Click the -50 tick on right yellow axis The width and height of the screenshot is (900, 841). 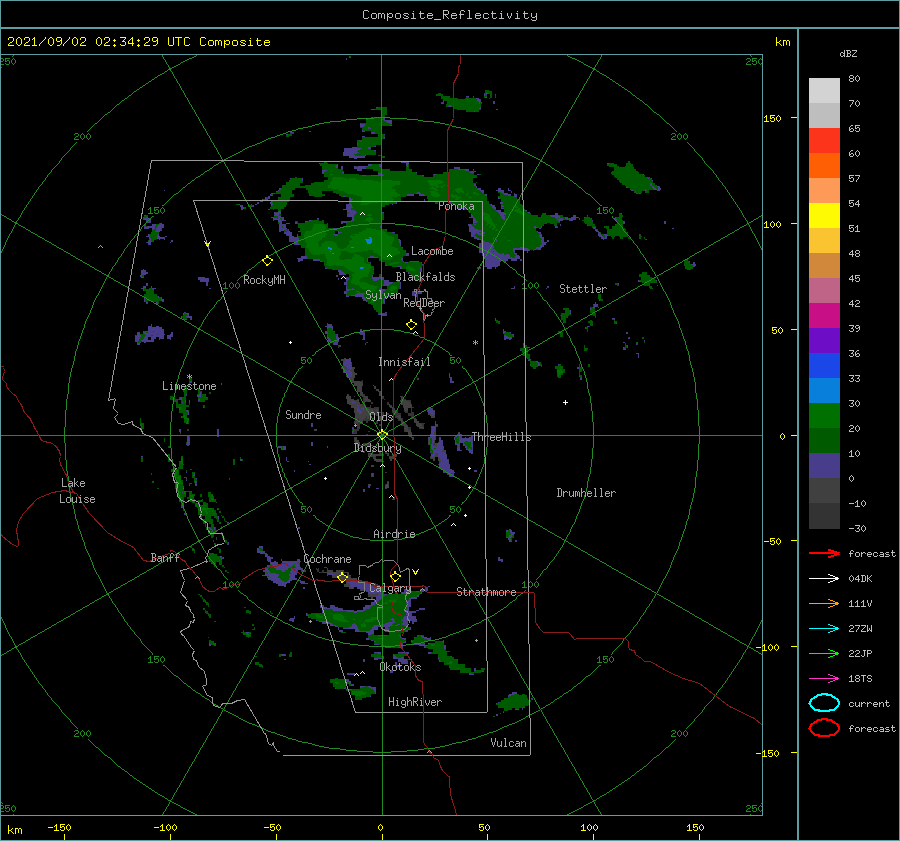(772, 541)
